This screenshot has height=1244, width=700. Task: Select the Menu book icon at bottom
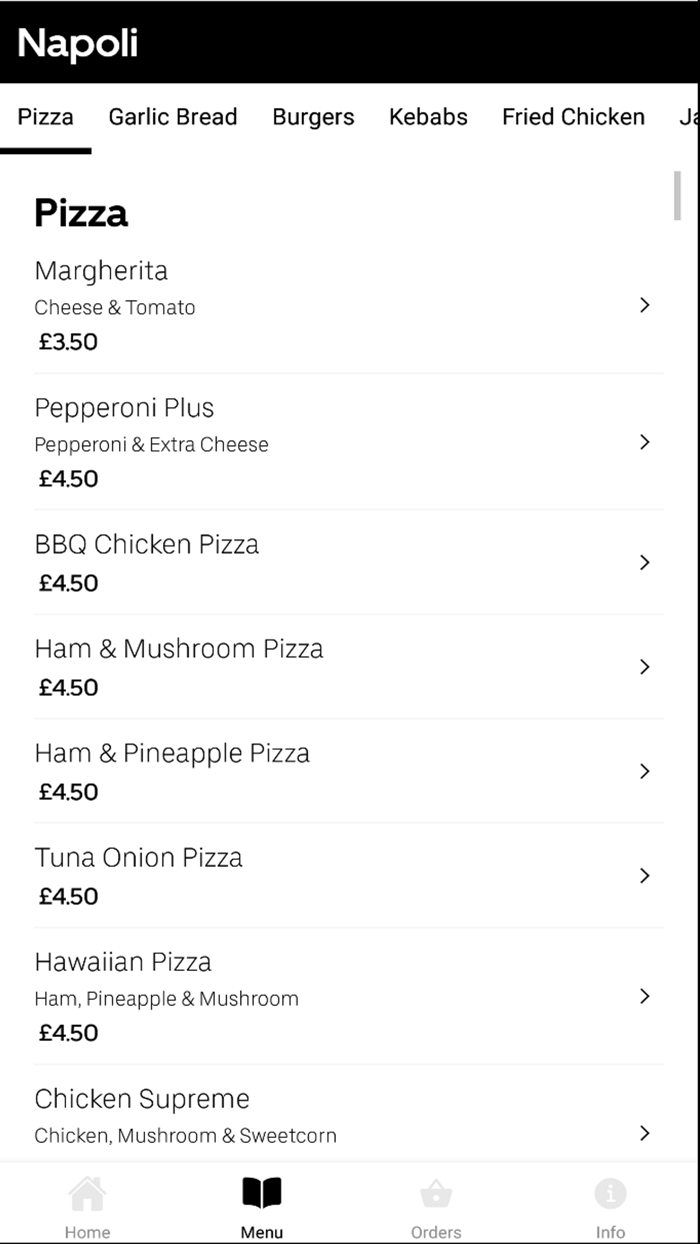pyautogui.click(x=261, y=1196)
